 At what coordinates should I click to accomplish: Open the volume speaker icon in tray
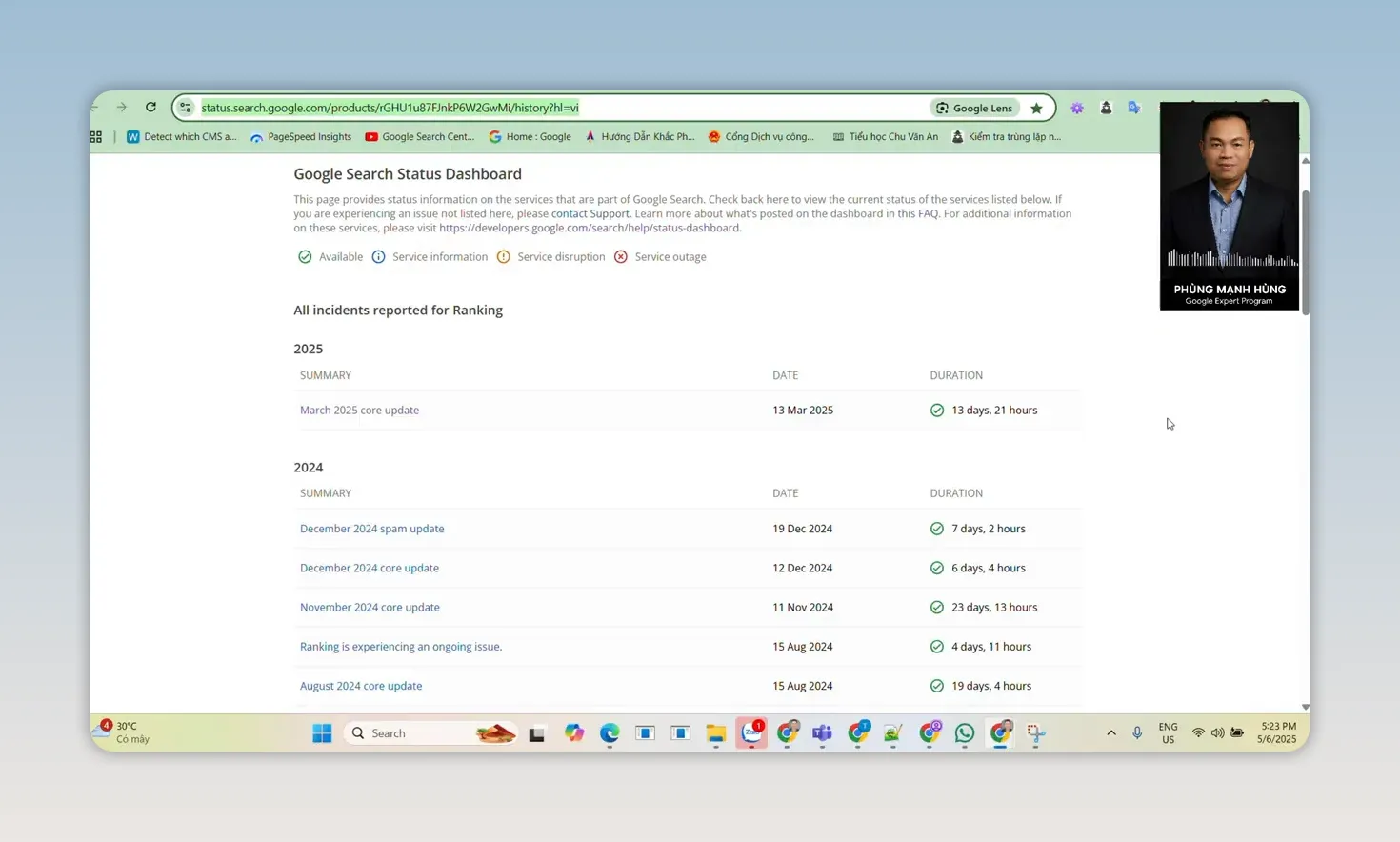pos(1217,733)
